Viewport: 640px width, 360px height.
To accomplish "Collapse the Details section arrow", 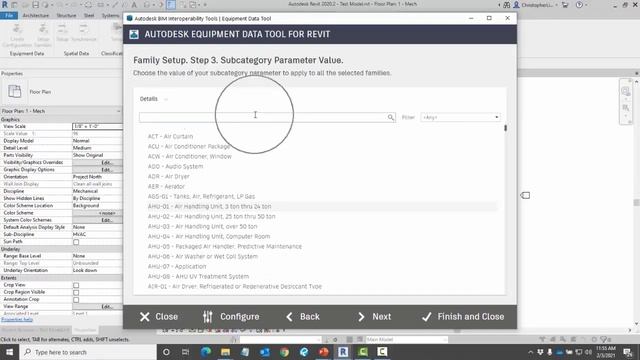I will [166, 99].
